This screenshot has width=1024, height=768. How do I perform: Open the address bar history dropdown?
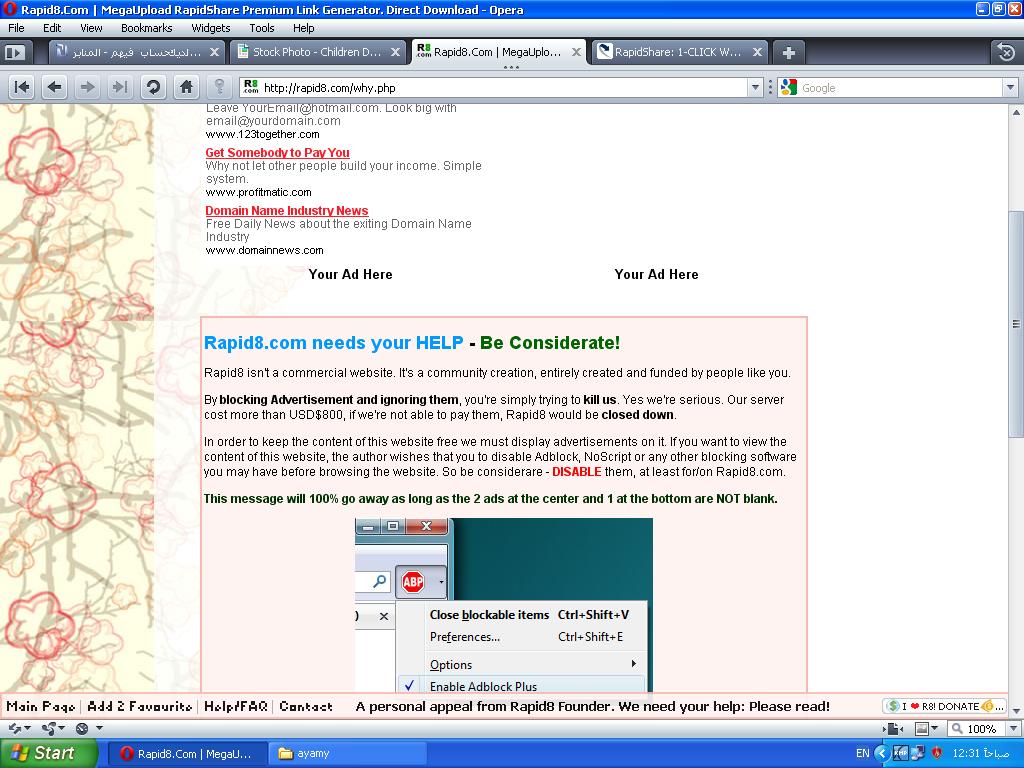tap(756, 88)
